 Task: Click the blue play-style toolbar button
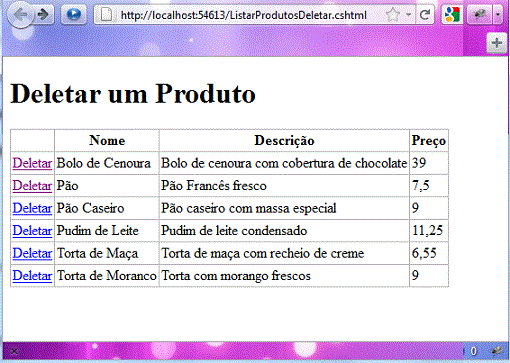(x=73, y=15)
